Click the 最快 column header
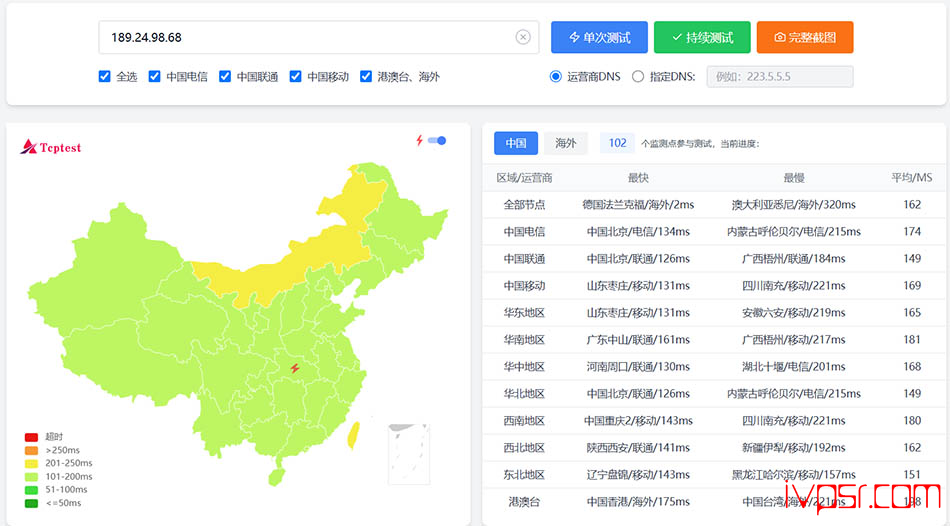 pyautogui.click(x=638, y=178)
